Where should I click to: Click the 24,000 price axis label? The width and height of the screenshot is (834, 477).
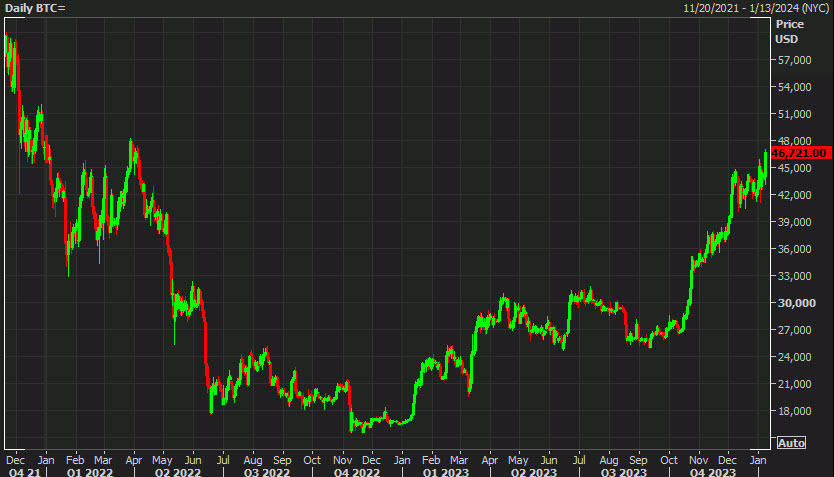pyautogui.click(x=795, y=357)
